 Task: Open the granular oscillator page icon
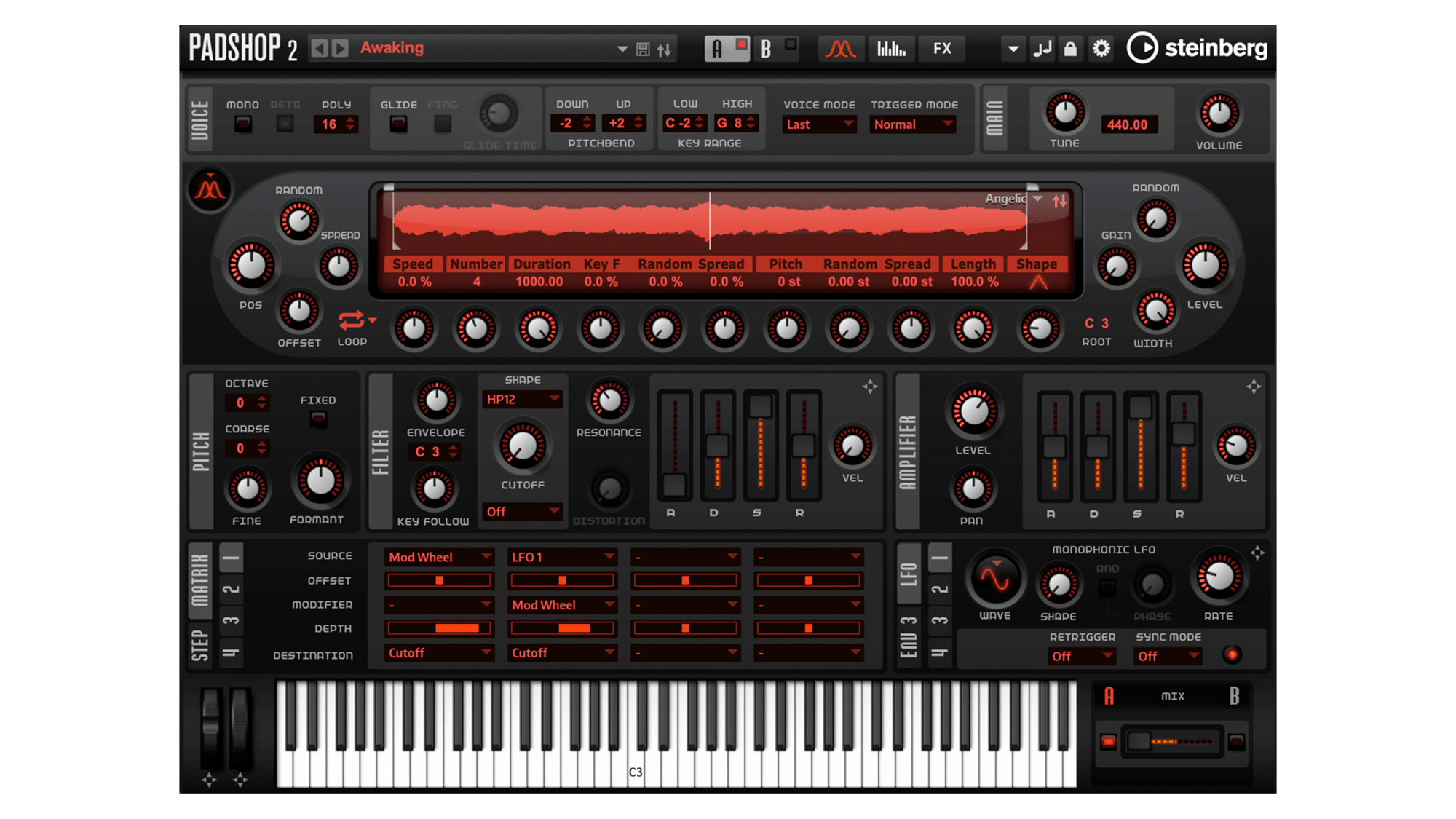tap(841, 49)
